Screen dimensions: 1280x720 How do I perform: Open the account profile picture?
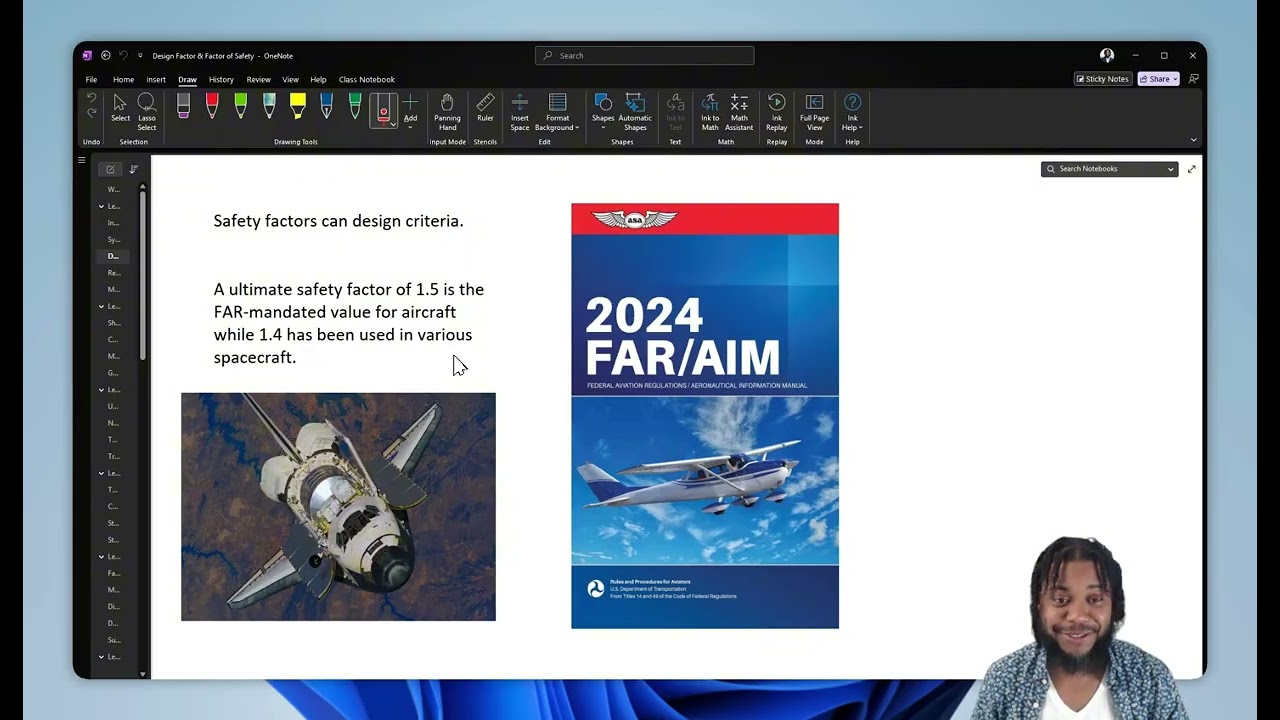(1107, 55)
